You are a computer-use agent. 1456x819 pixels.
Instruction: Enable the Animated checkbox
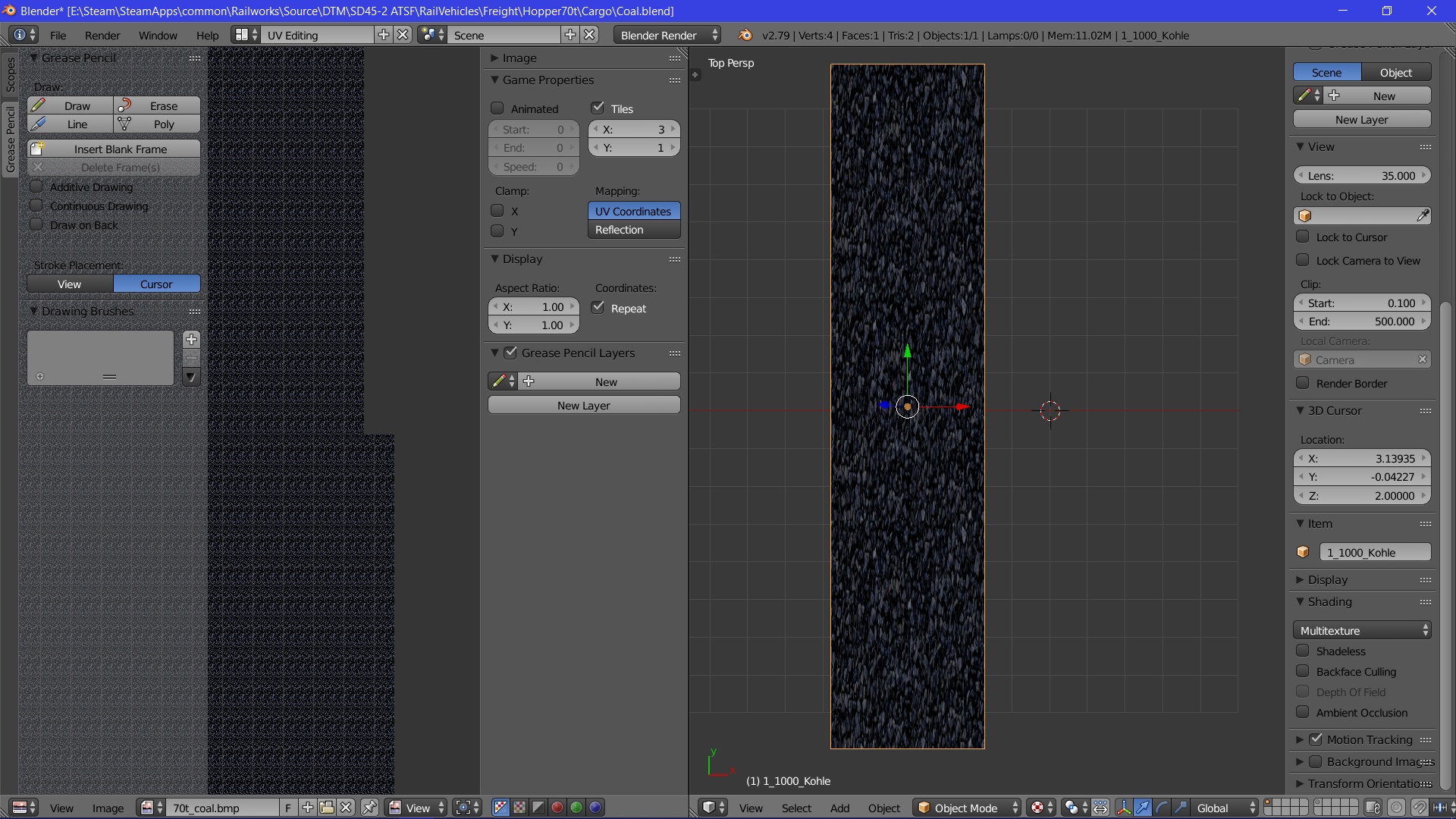(x=497, y=108)
